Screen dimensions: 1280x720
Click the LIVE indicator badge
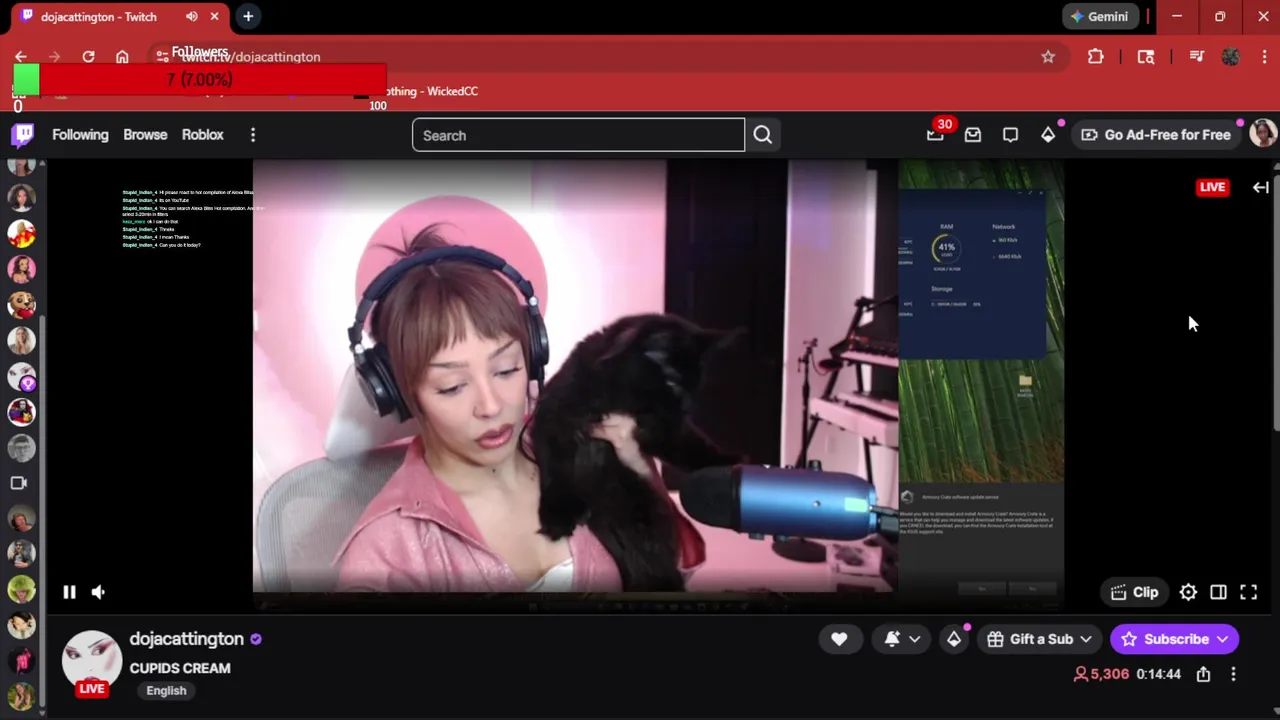[x=1212, y=187]
